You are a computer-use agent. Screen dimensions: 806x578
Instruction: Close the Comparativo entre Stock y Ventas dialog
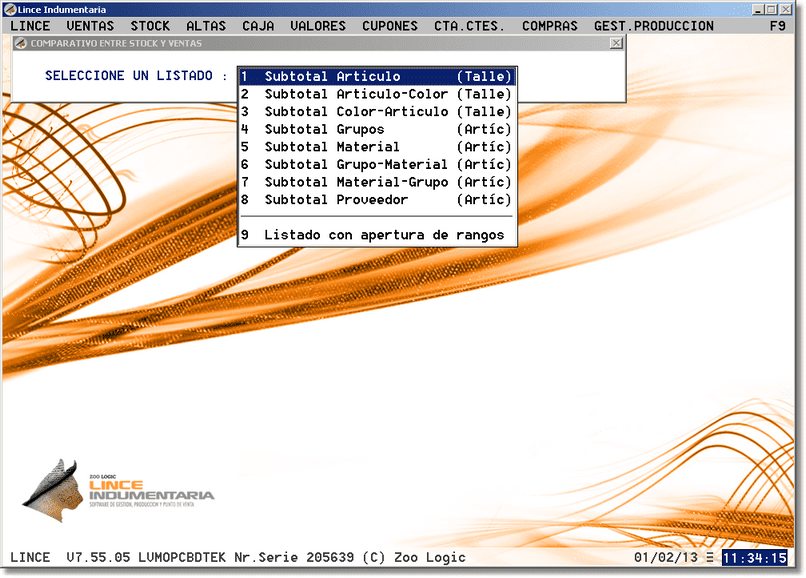click(616, 43)
